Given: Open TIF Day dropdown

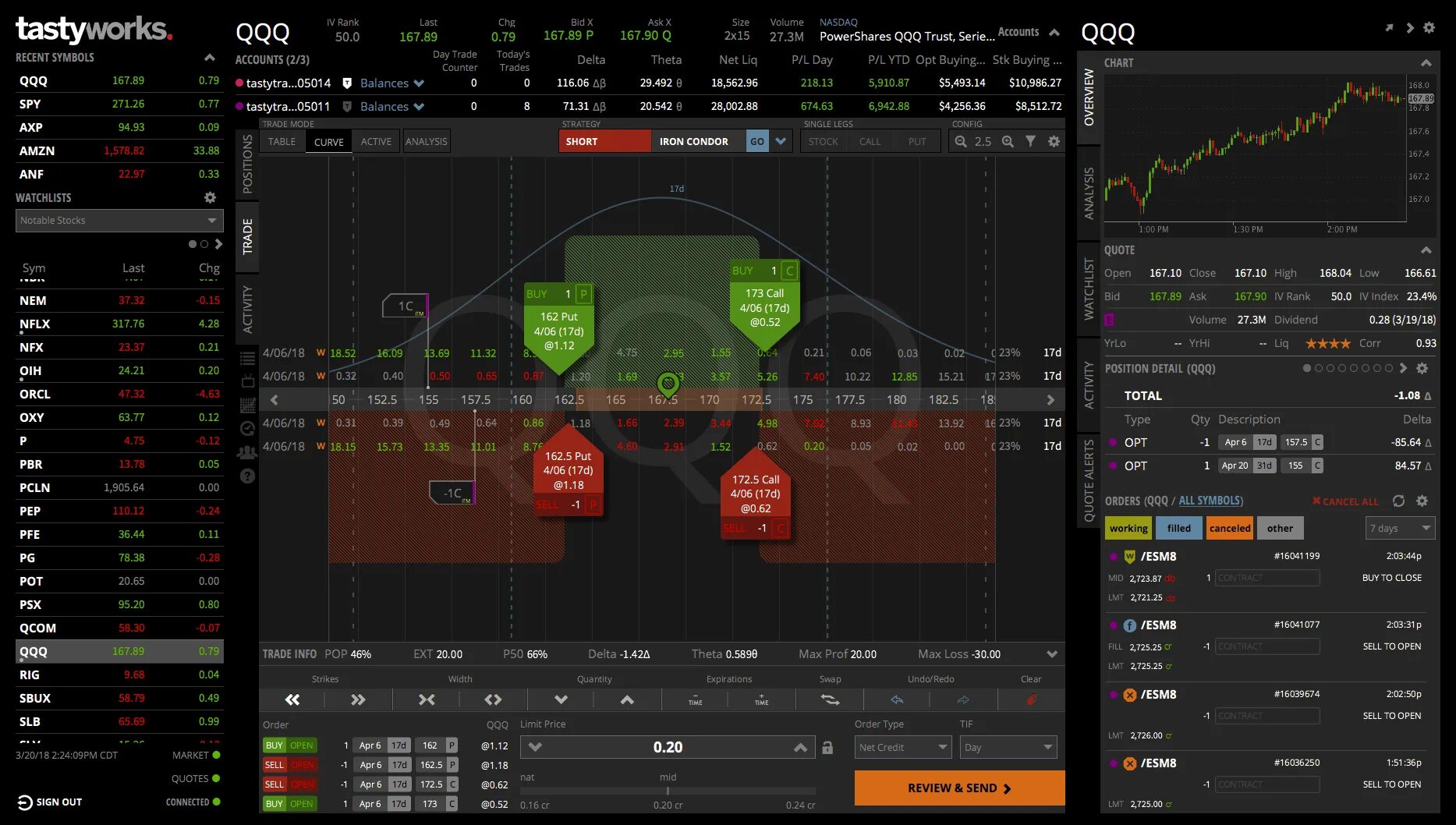Looking at the screenshot, I should (x=1008, y=747).
